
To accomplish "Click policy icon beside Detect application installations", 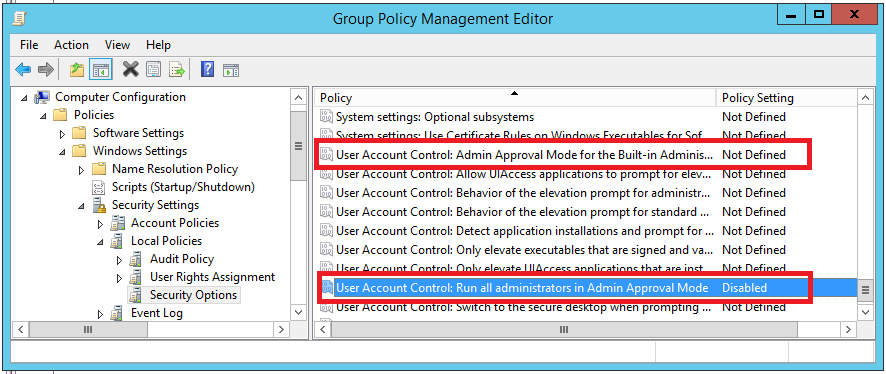I will pos(327,231).
